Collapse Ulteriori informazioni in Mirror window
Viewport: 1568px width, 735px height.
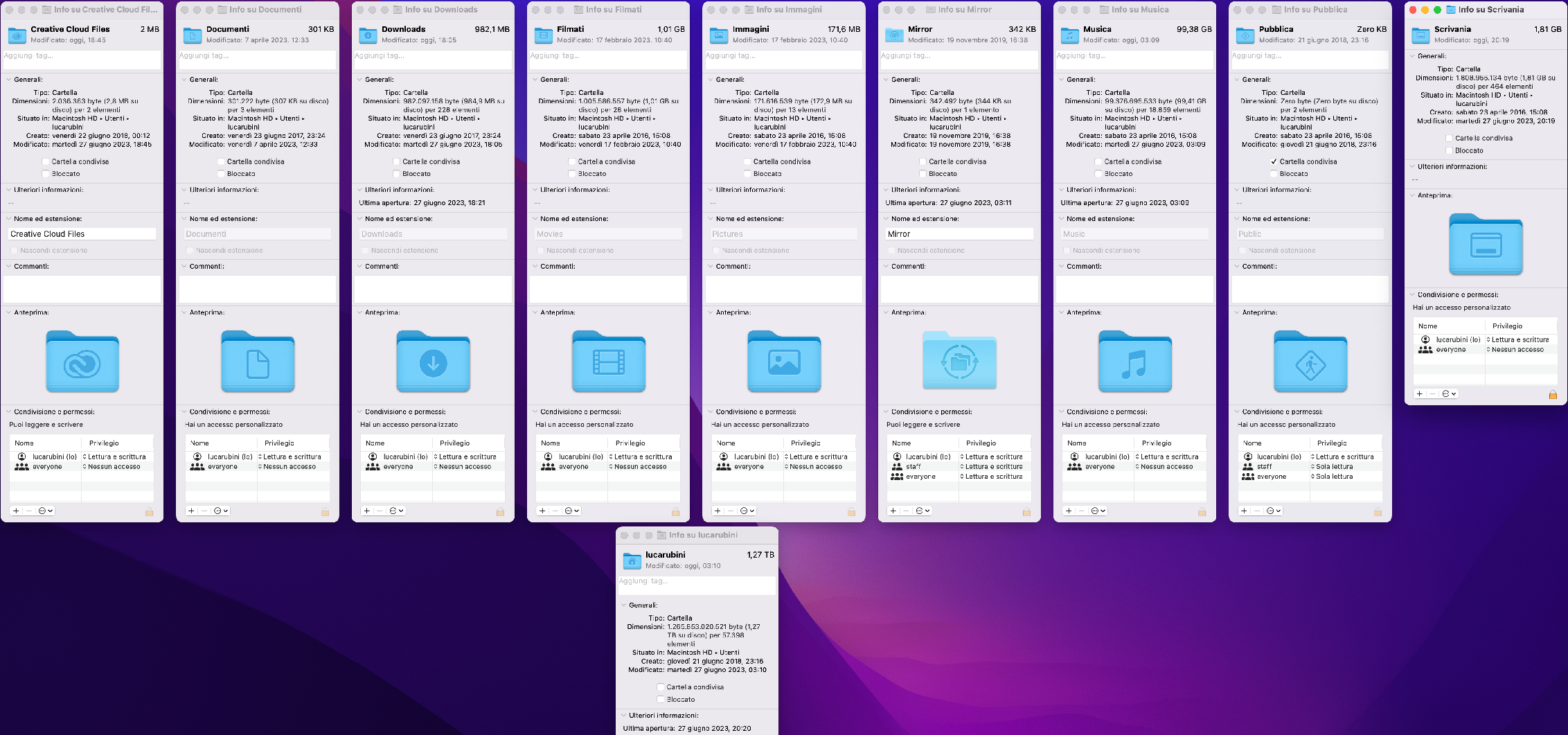coord(885,189)
